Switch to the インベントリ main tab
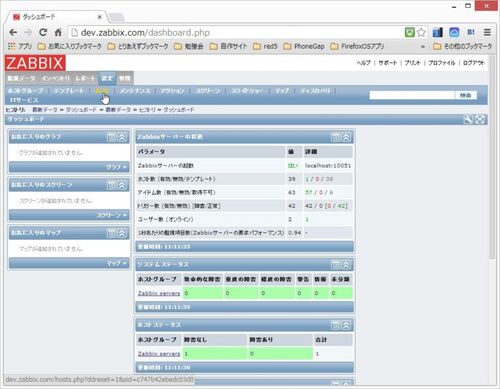The width and height of the screenshot is (500, 389). 56,78
